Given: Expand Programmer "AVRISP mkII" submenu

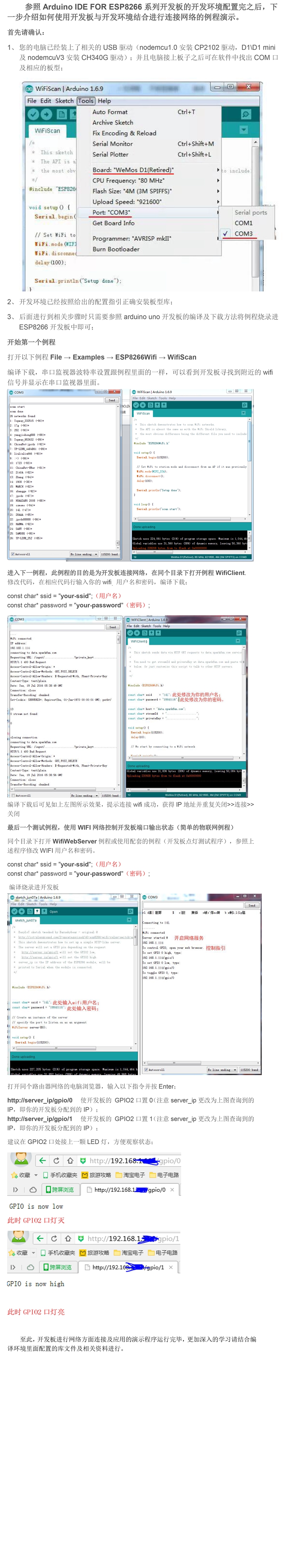Looking at the screenshot, I should [148, 239].
